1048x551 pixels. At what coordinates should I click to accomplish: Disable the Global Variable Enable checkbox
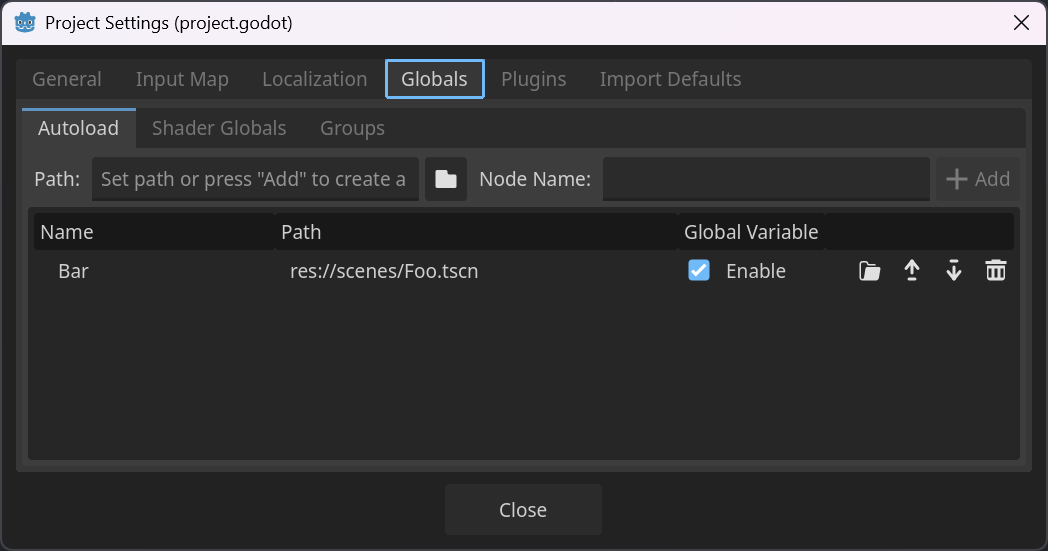[x=699, y=271]
